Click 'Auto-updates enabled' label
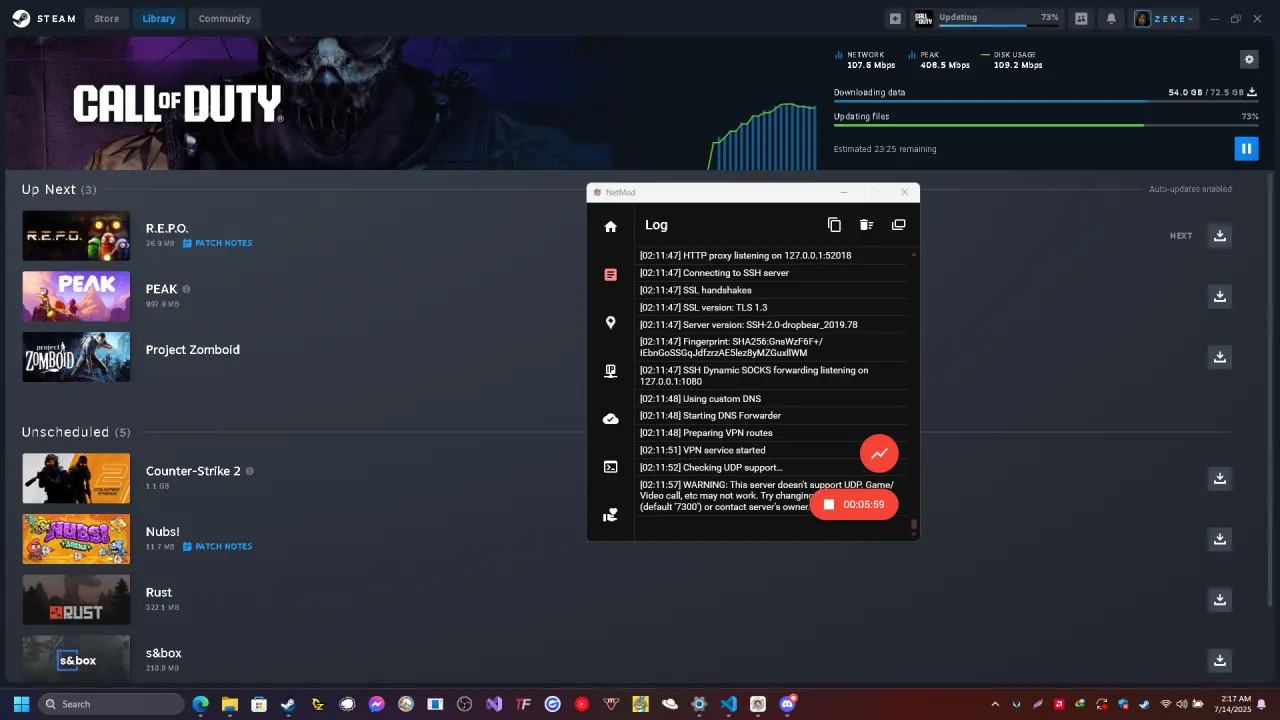 coord(1190,189)
